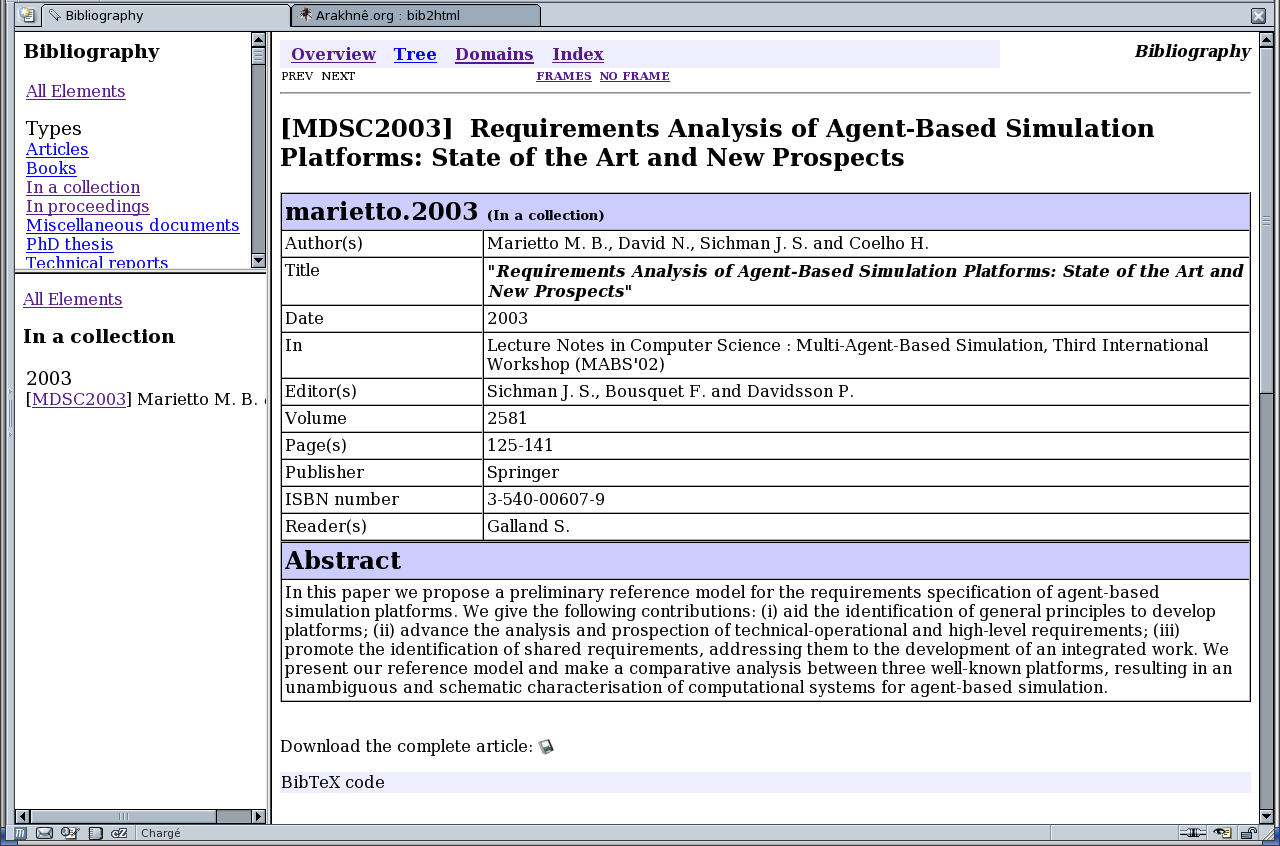Click the new tab icon
Screen dimensions: 1280x846
click(x=27, y=15)
